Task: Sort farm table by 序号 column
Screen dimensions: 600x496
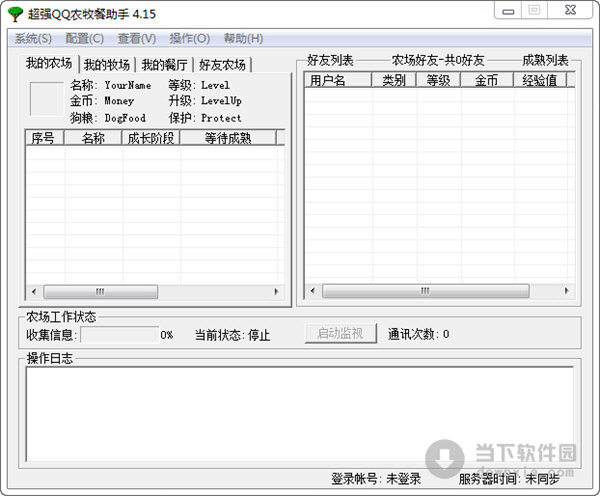Action: tap(44, 138)
